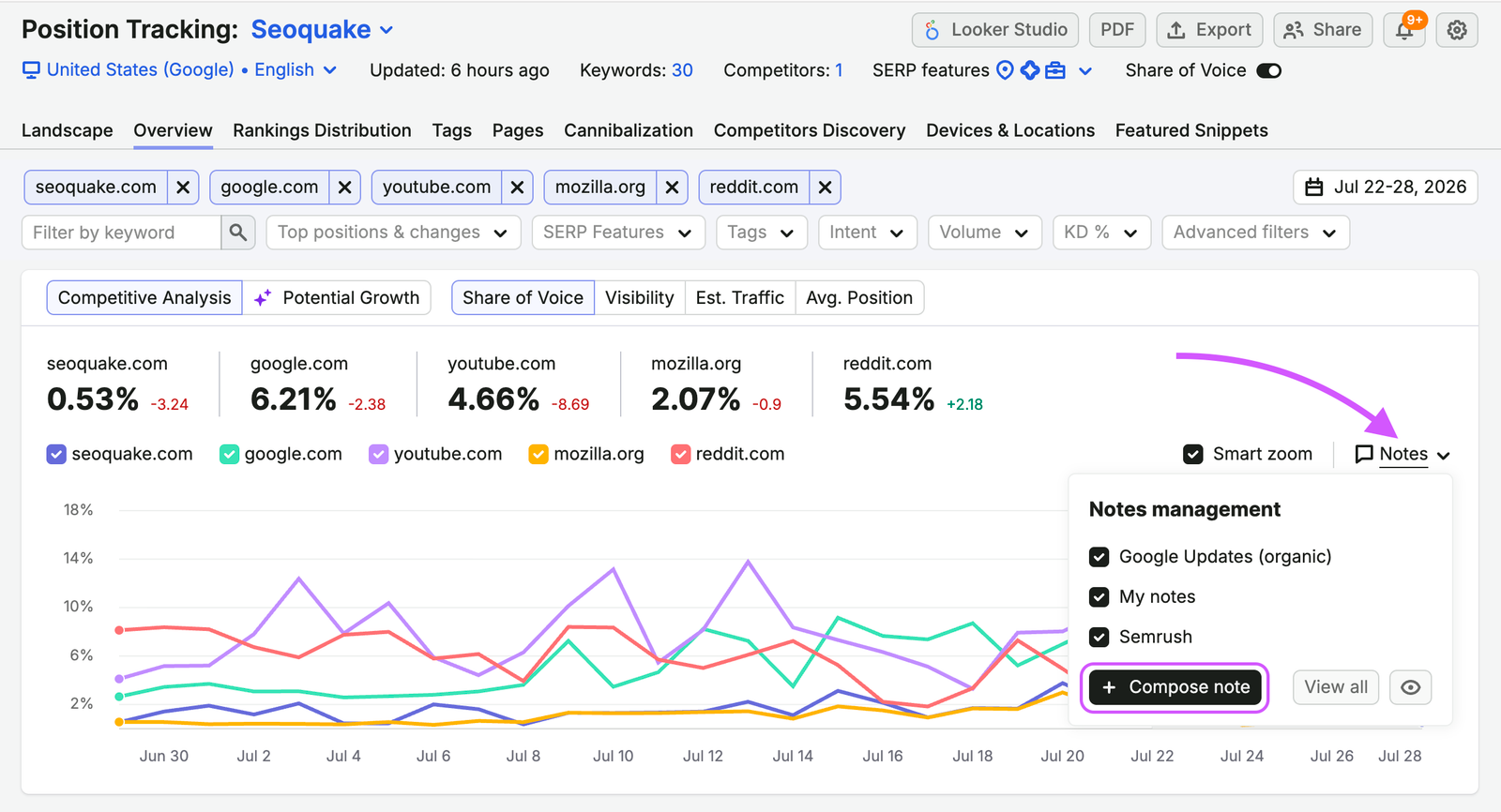The height and width of the screenshot is (812, 1501).
Task: Click the Compose note button
Action: [x=1175, y=687]
